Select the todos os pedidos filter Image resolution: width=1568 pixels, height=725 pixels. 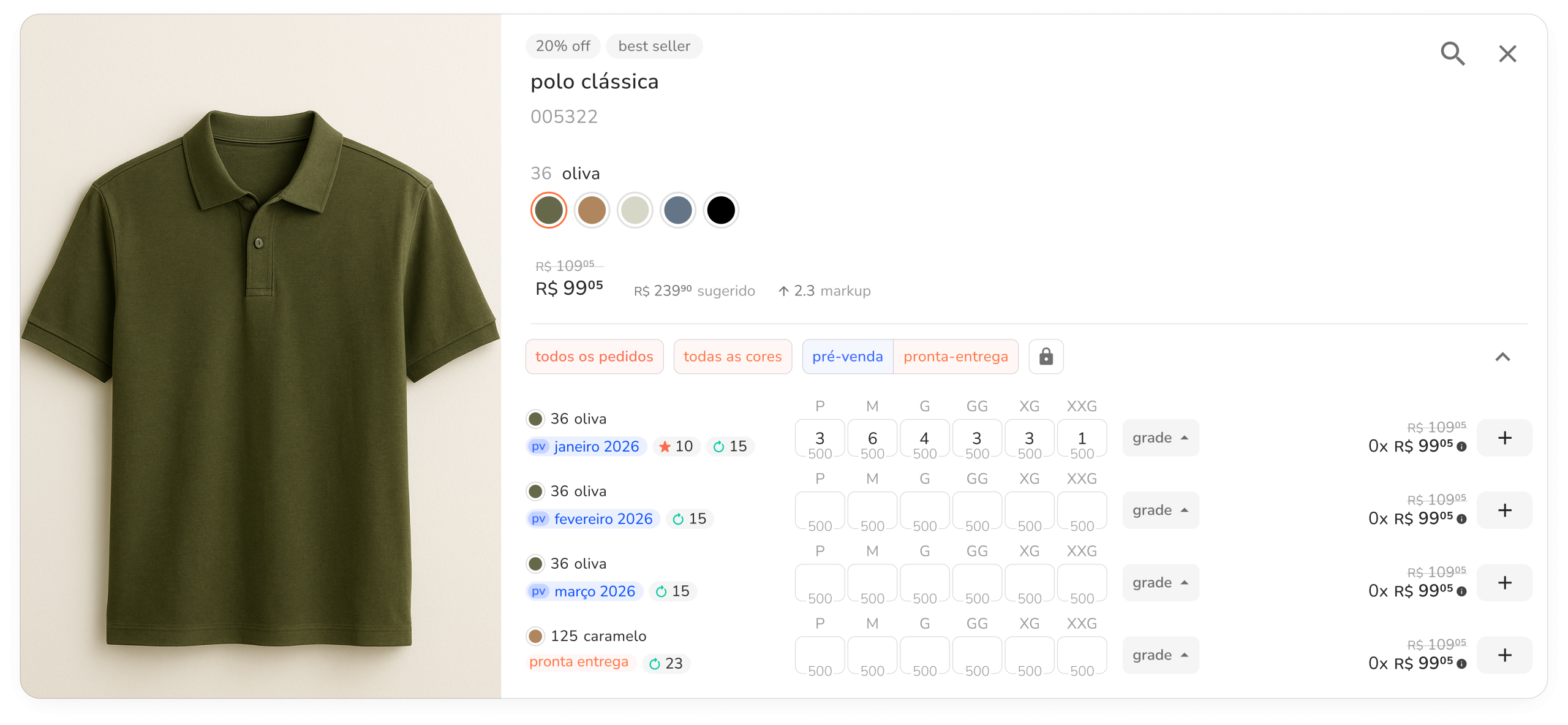(594, 357)
